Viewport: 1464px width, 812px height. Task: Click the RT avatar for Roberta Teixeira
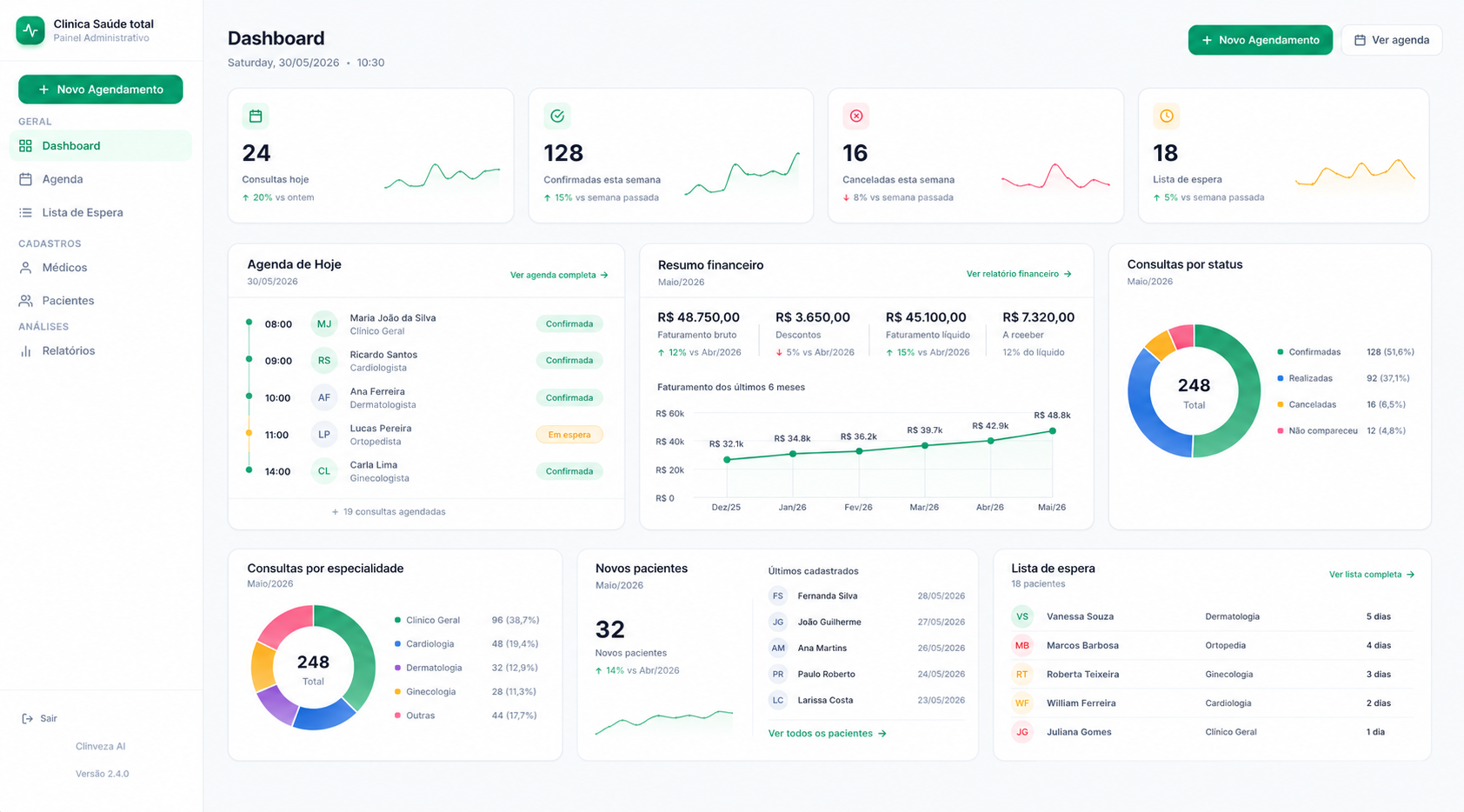tap(1022, 675)
